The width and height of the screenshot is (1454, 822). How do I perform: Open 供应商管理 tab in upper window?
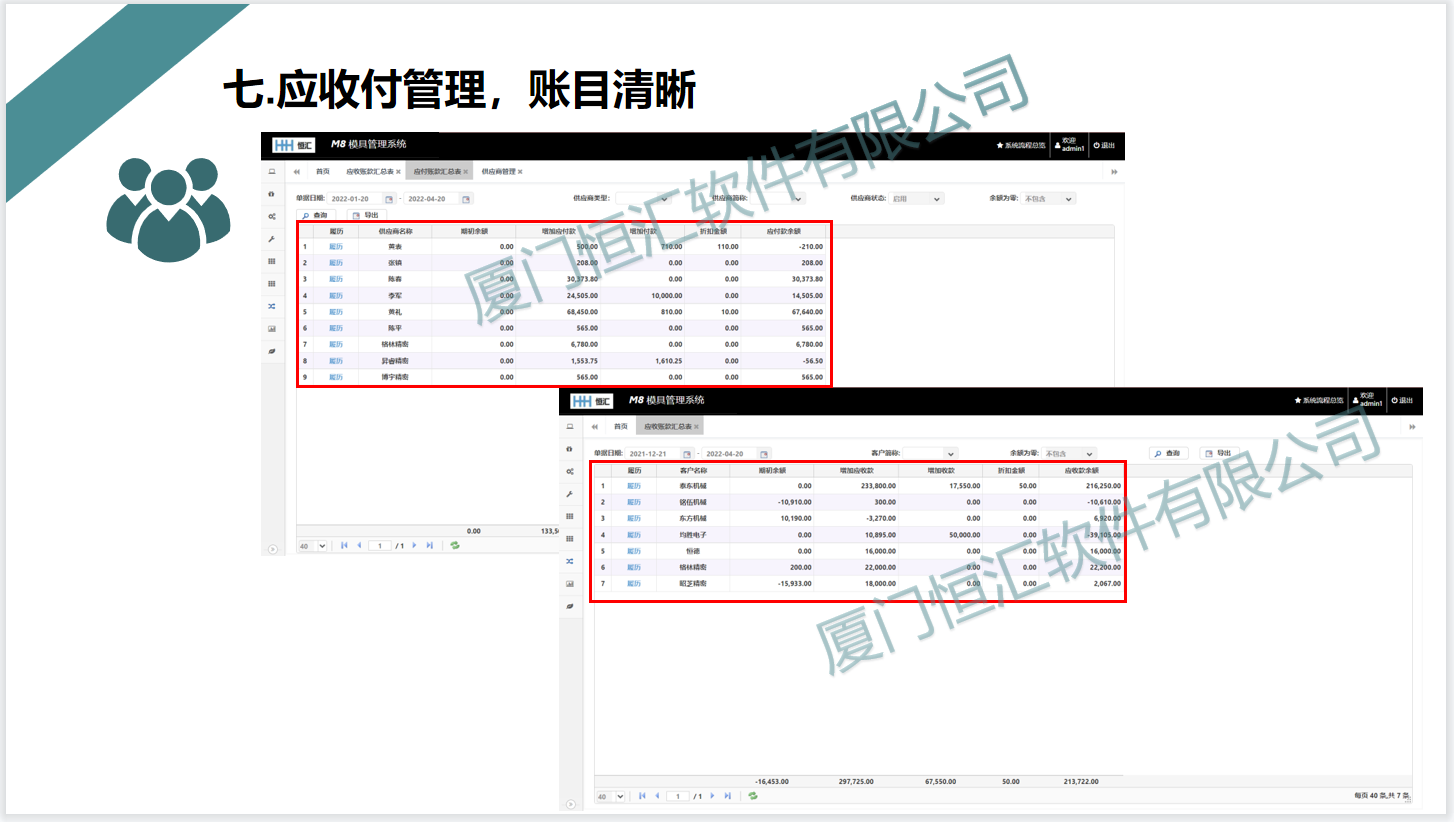(498, 172)
